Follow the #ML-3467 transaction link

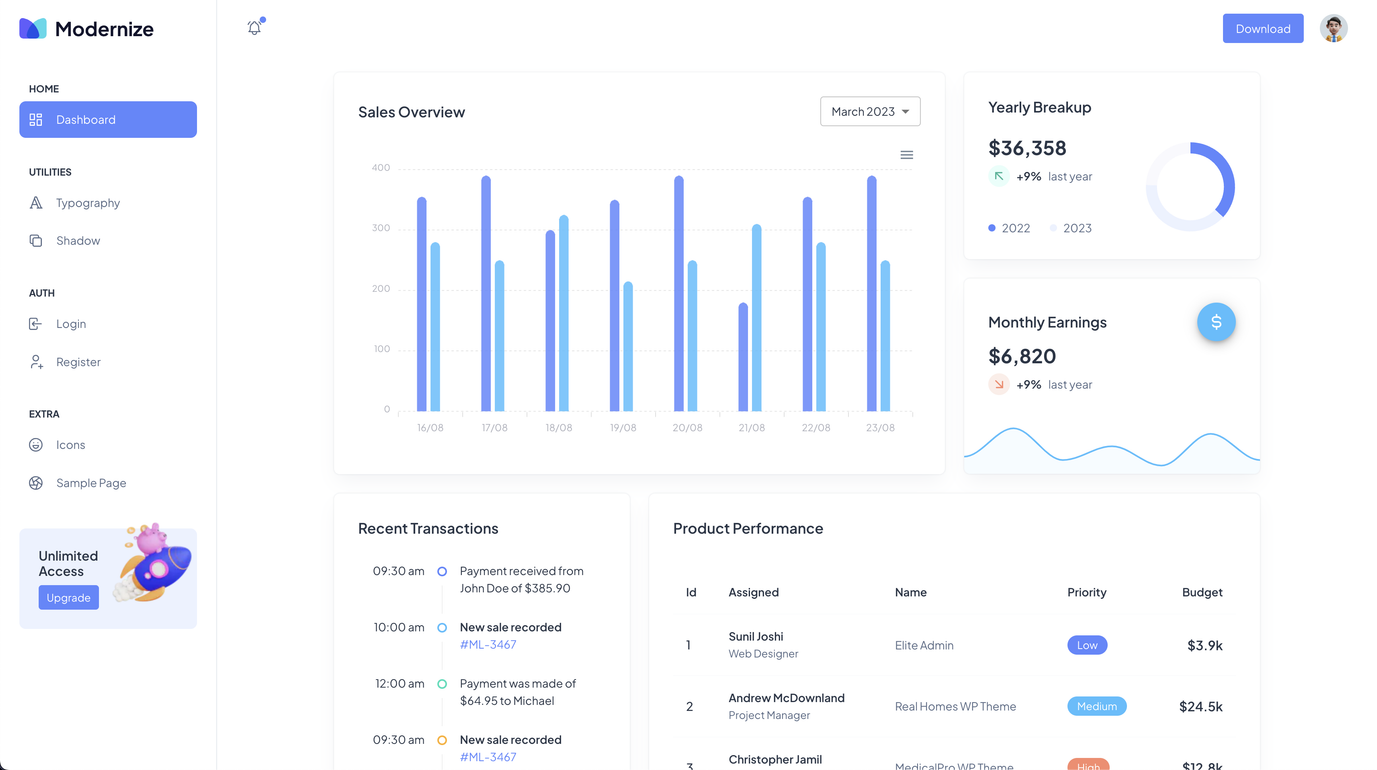click(487, 645)
